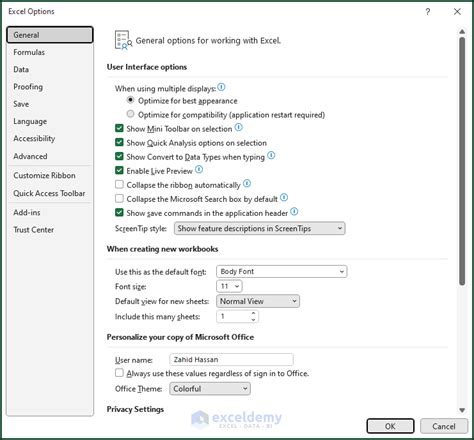Screen dimensions: 474x440
Task: Open the Save category
Action: pos(50,104)
